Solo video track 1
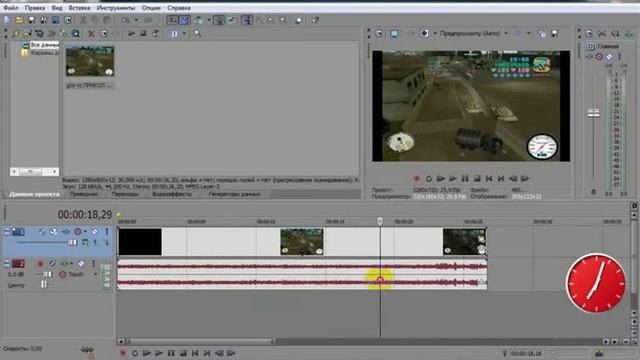This screenshot has width=640, height=360. coord(107,231)
